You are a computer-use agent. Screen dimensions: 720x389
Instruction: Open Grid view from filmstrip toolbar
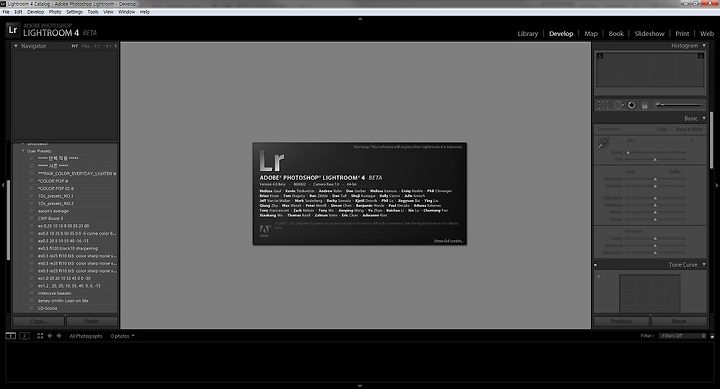coord(40,336)
